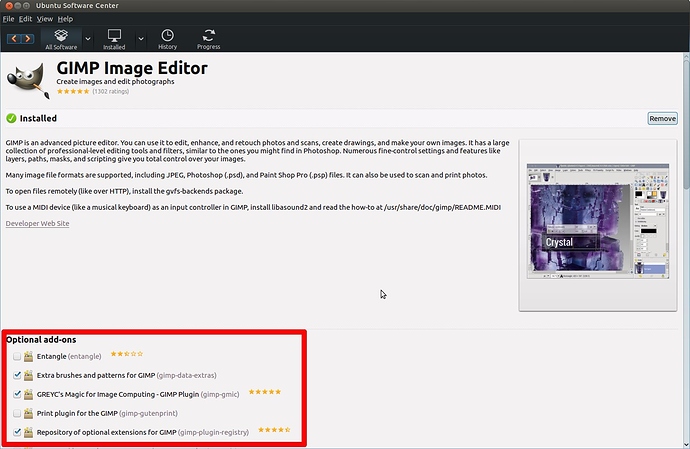
Task: Click 'Create images and edit photographs' subtitle
Action: (115, 81)
